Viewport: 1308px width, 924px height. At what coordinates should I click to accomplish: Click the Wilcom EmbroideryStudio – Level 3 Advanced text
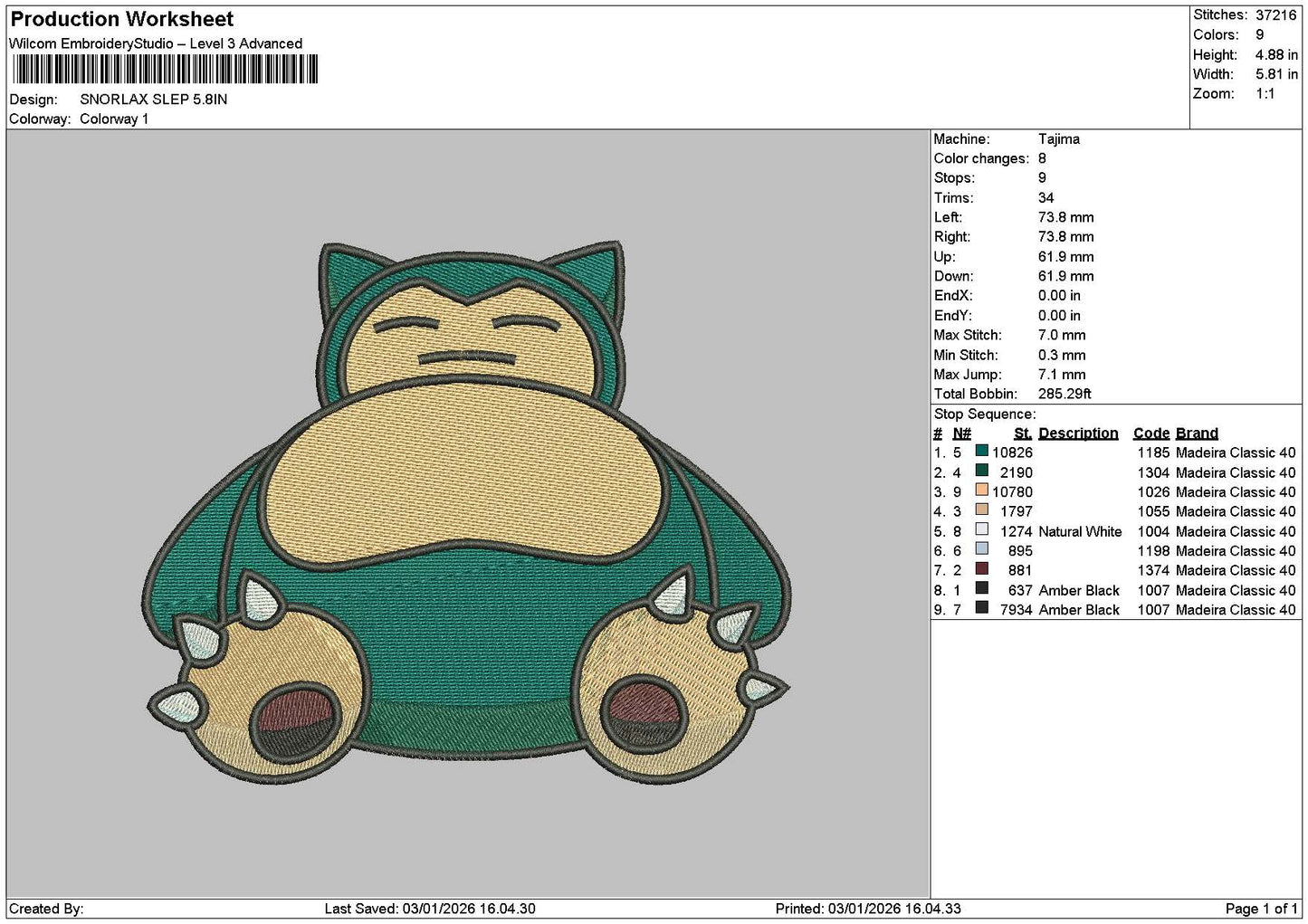point(156,43)
